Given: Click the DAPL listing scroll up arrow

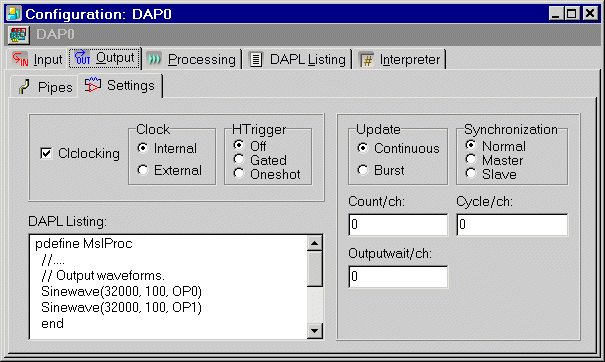Looking at the screenshot, I should click(x=314, y=243).
